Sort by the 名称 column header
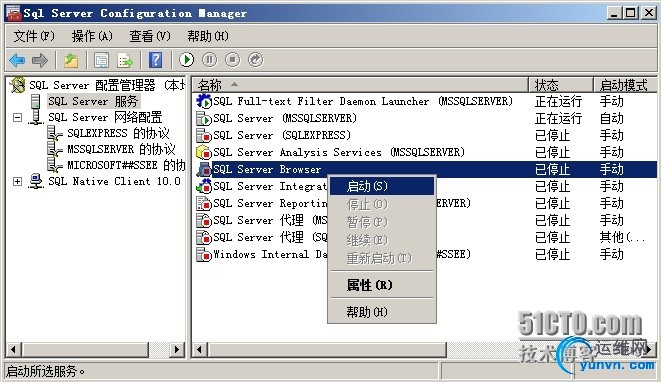The height and width of the screenshot is (382, 661). click(x=361, y=85)
